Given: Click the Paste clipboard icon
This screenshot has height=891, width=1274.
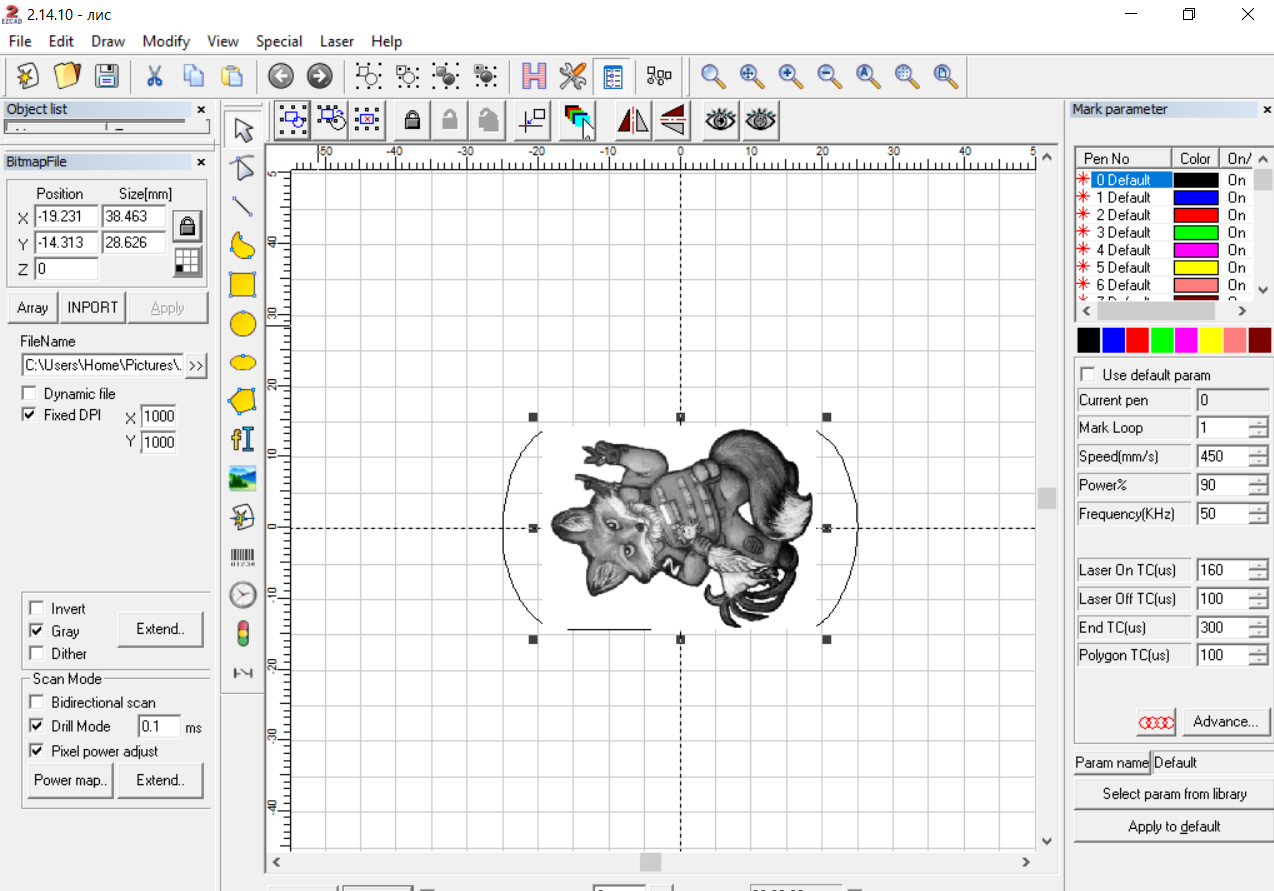Looking at the screenshot, I should 232,76.
